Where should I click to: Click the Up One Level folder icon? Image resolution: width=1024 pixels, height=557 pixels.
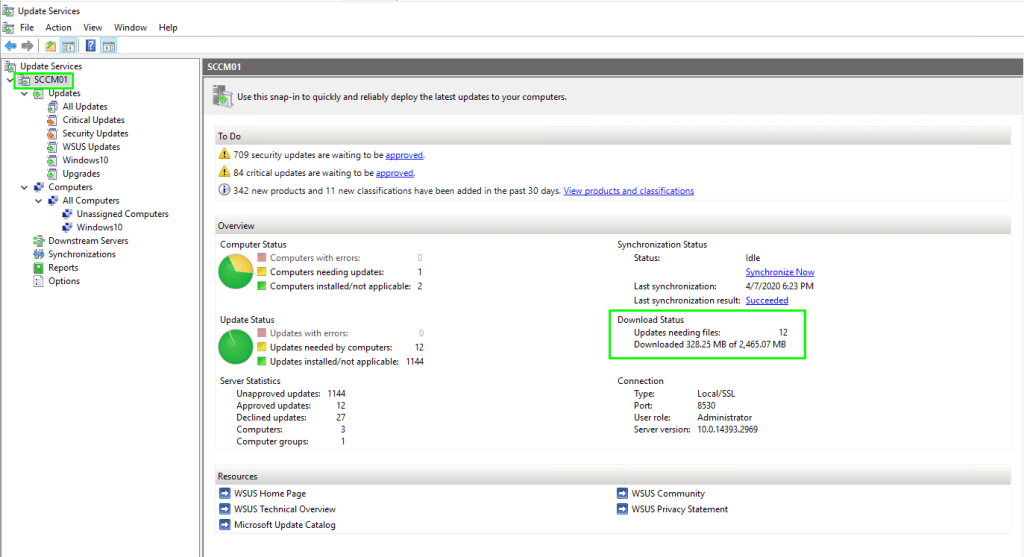tap(51, 46)
